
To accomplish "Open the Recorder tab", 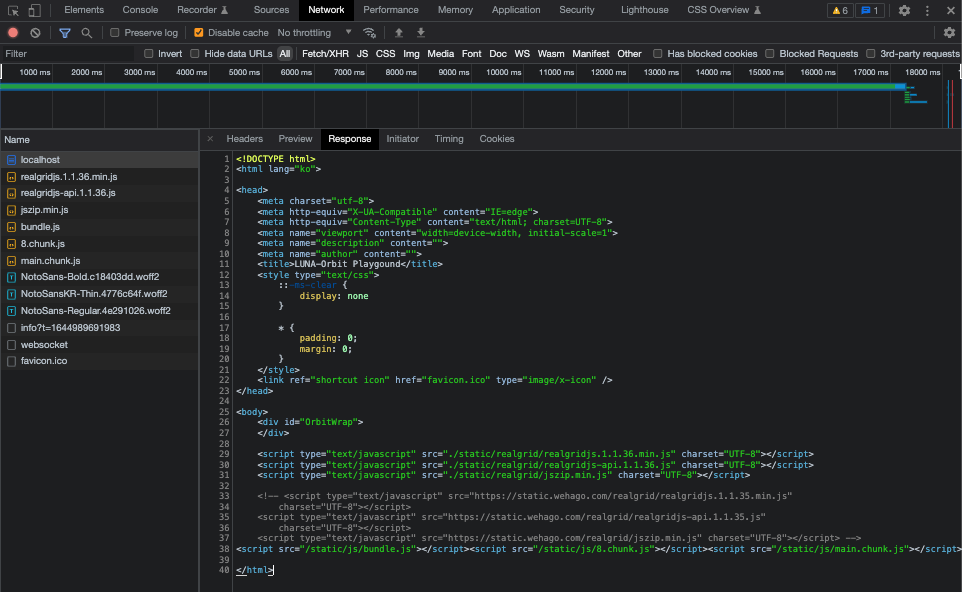I will click(x=202, y=10).
